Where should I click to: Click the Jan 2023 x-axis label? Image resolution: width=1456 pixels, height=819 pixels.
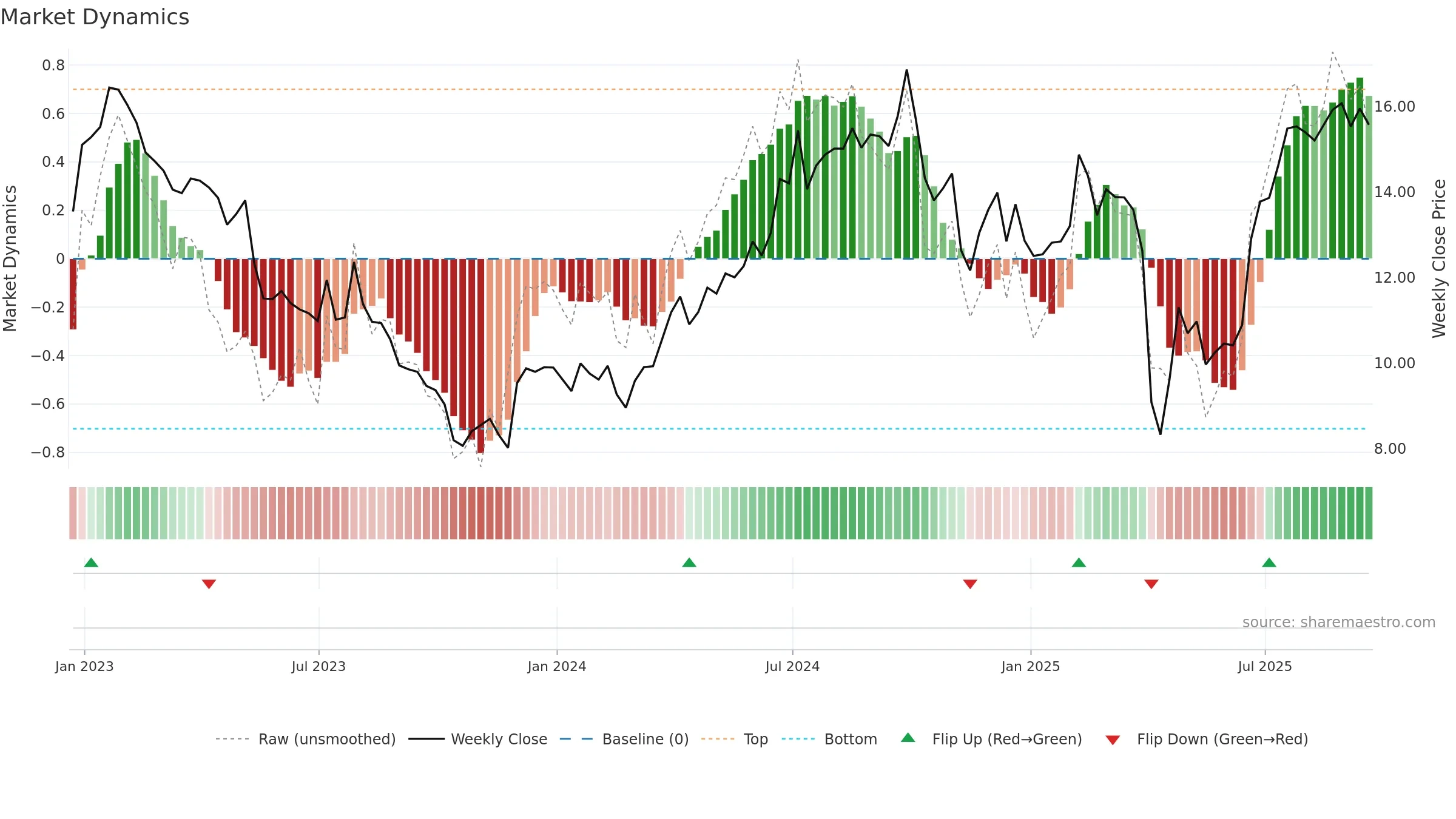tap(84, 666)
